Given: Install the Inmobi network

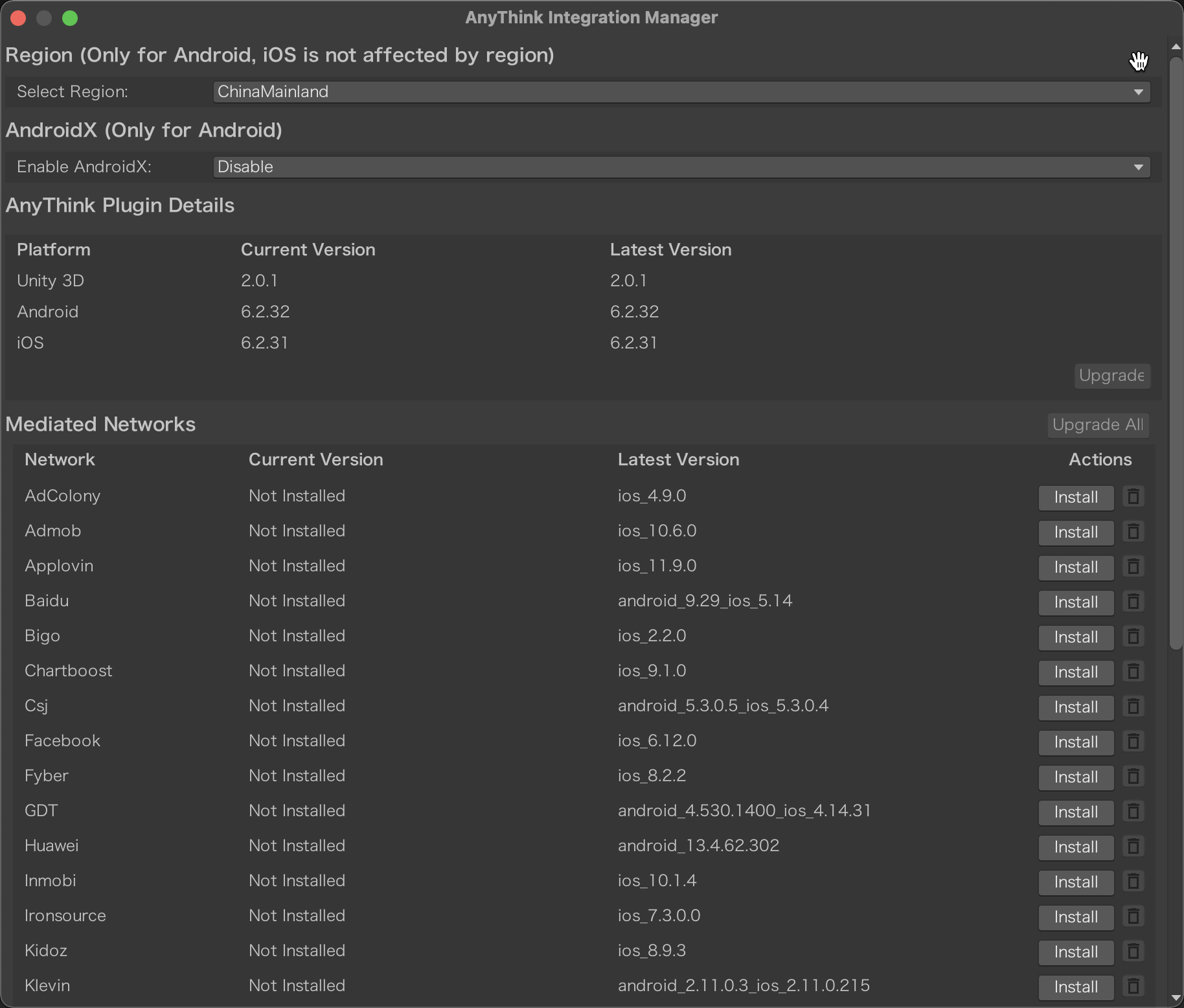Looking at the screenshot, I should point(1075,882).
